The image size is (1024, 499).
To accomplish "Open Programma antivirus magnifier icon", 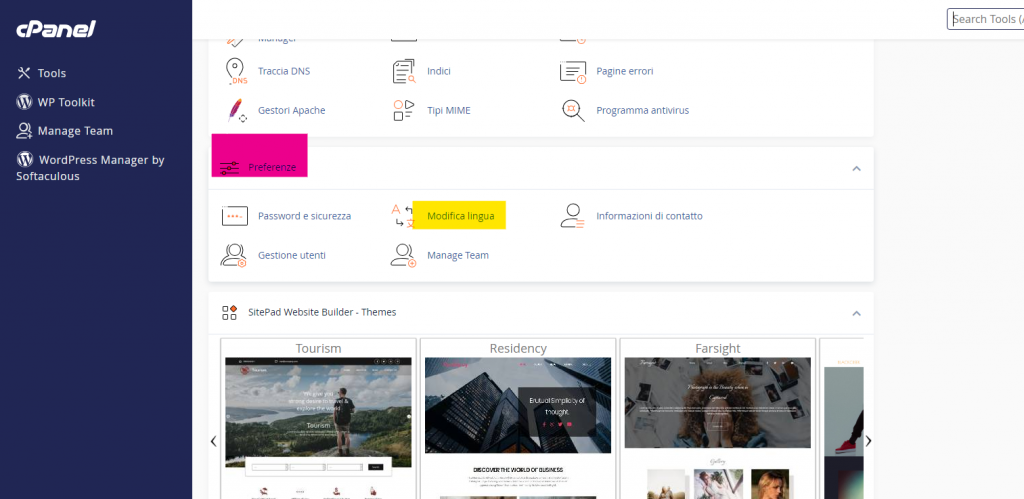I will point(573,110).
